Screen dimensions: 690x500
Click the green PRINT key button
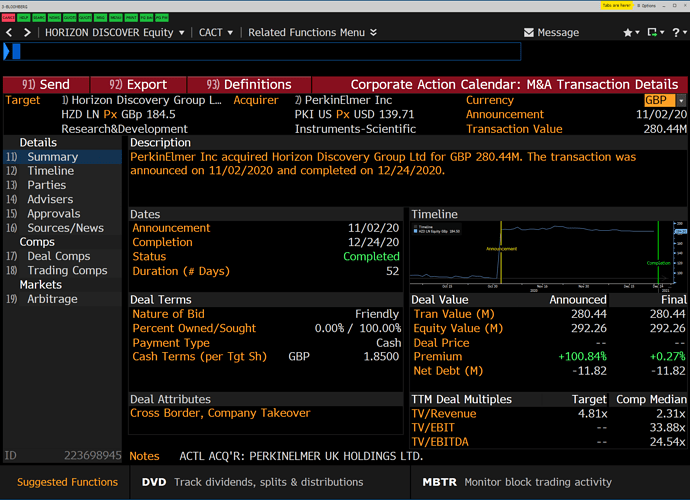[131, 18]
